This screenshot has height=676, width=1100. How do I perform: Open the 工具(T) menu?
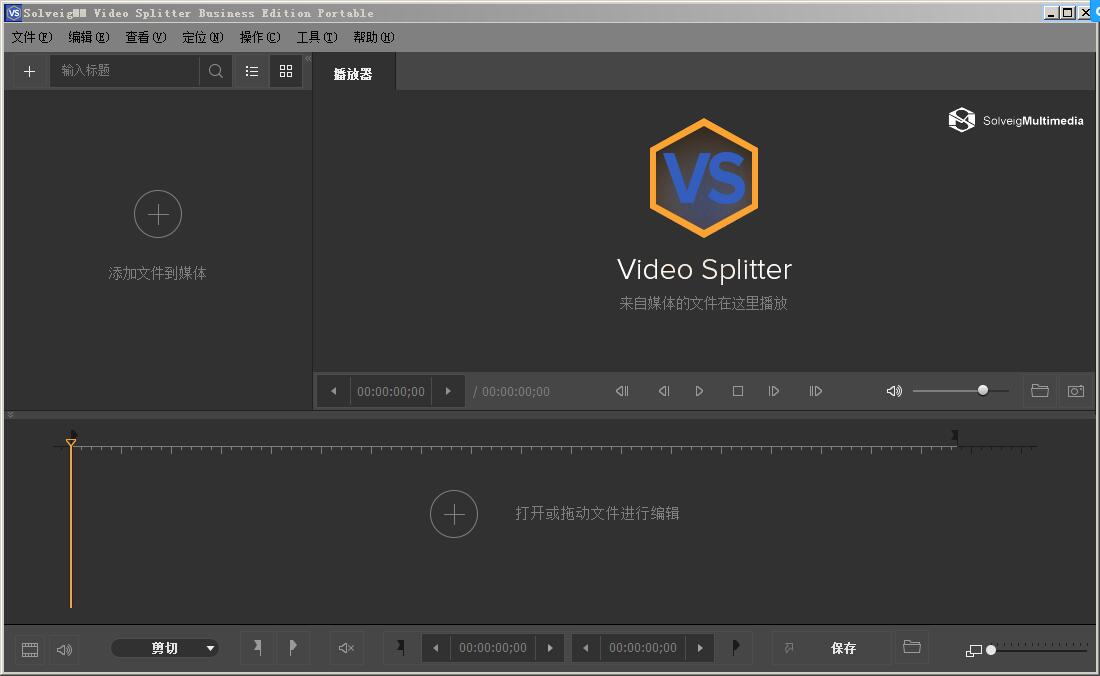(x=316, y=37)
